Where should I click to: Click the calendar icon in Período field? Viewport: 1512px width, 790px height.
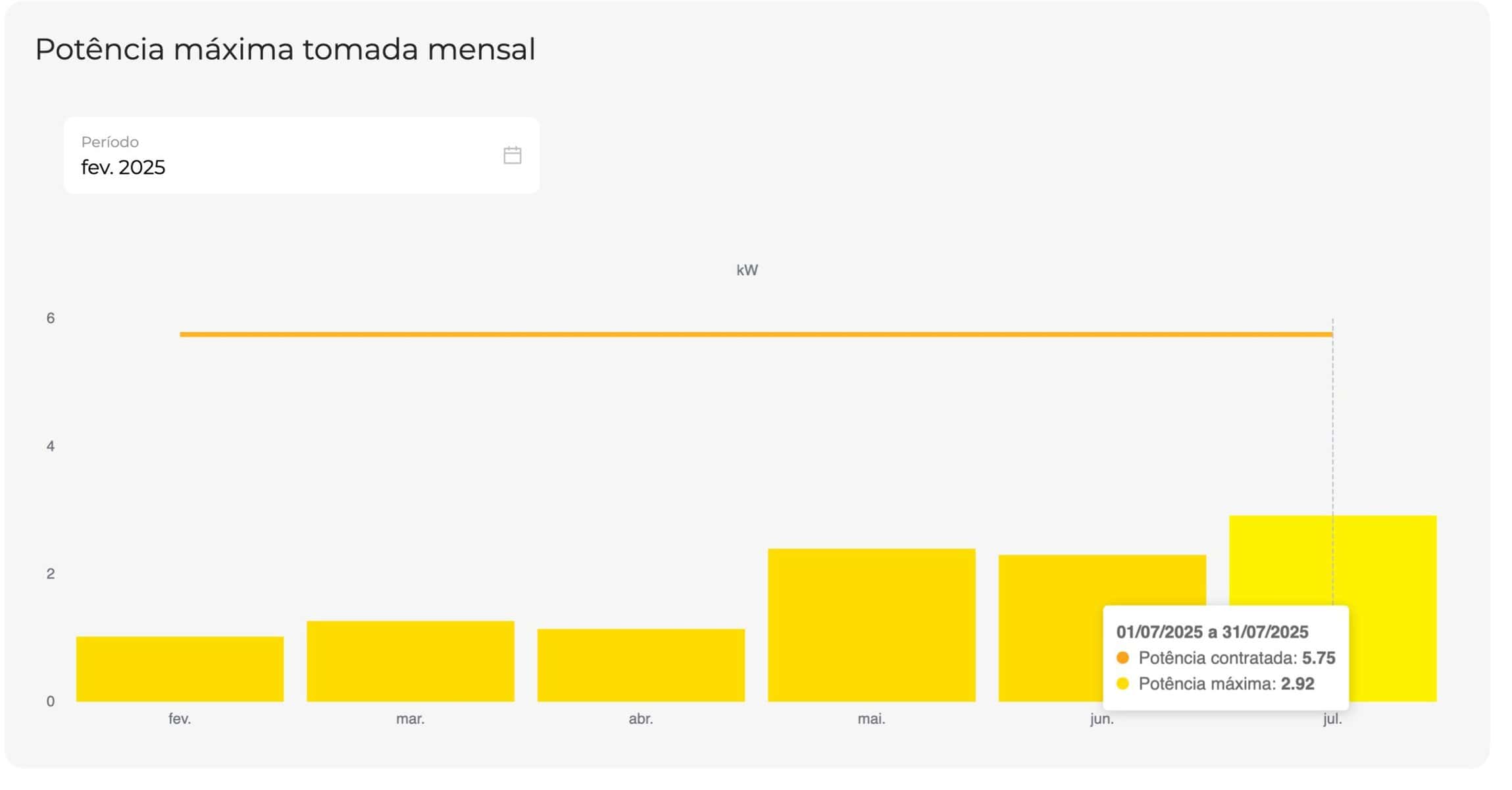click(x=512, y=155)
